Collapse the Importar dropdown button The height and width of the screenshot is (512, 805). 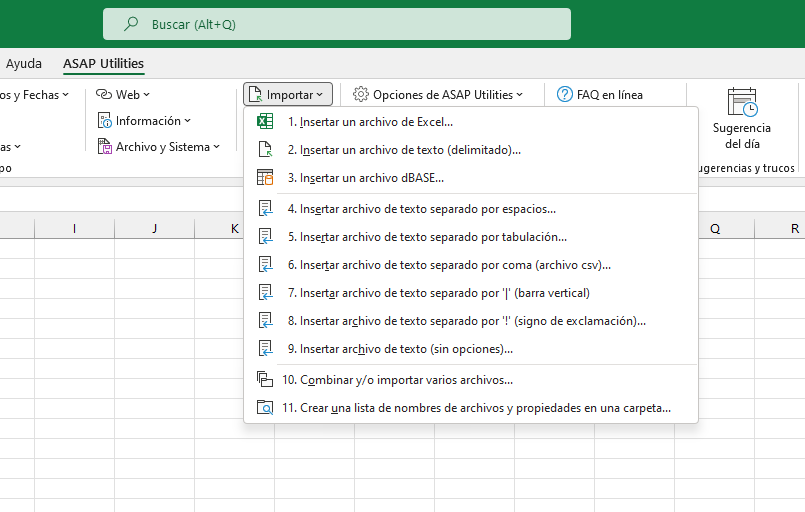point(288,94)
